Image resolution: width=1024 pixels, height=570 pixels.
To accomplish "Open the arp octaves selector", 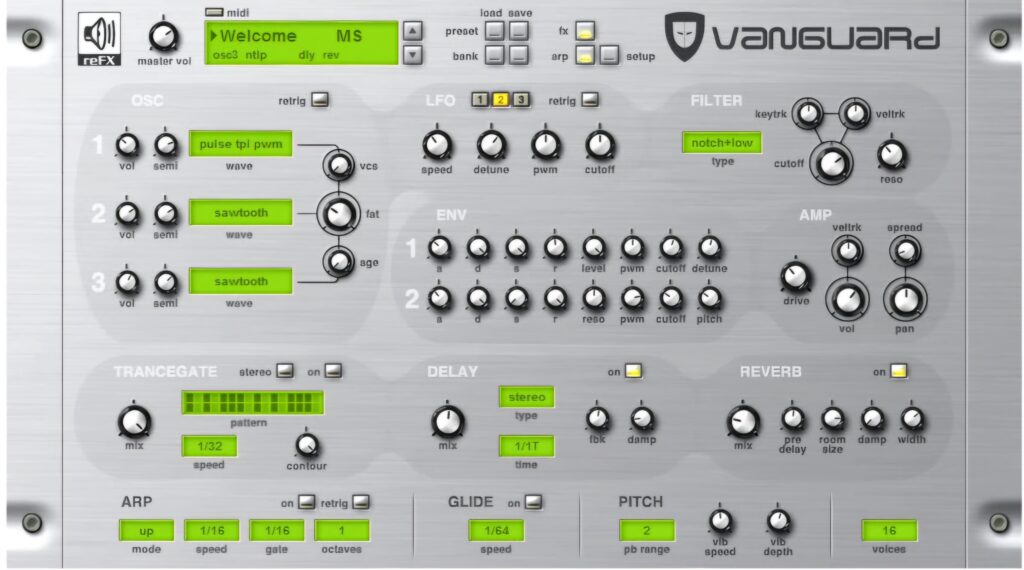I will click(342, 530).
